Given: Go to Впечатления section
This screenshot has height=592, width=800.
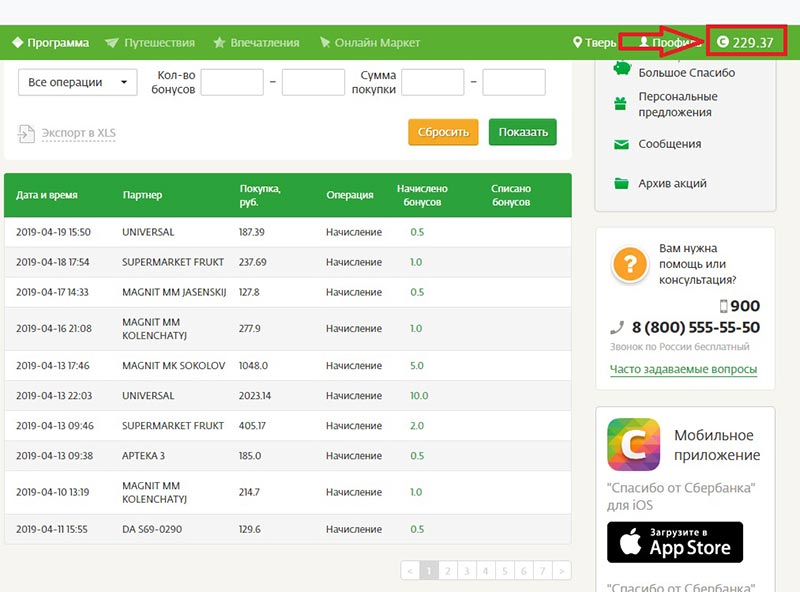Looking at the screenshot, I should pos(256,43).
